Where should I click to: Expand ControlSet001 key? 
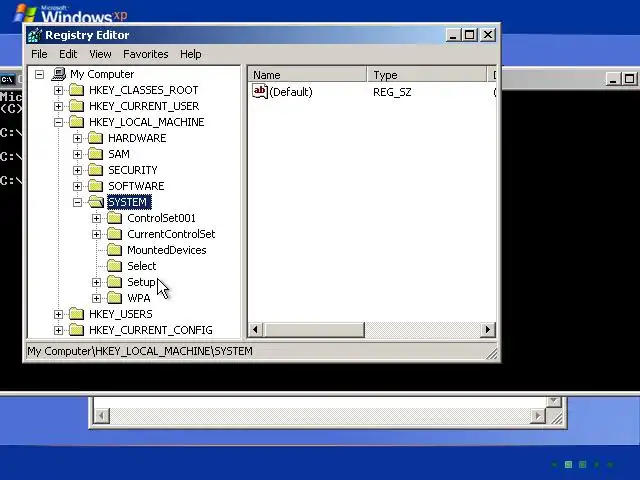coord(97,218)
